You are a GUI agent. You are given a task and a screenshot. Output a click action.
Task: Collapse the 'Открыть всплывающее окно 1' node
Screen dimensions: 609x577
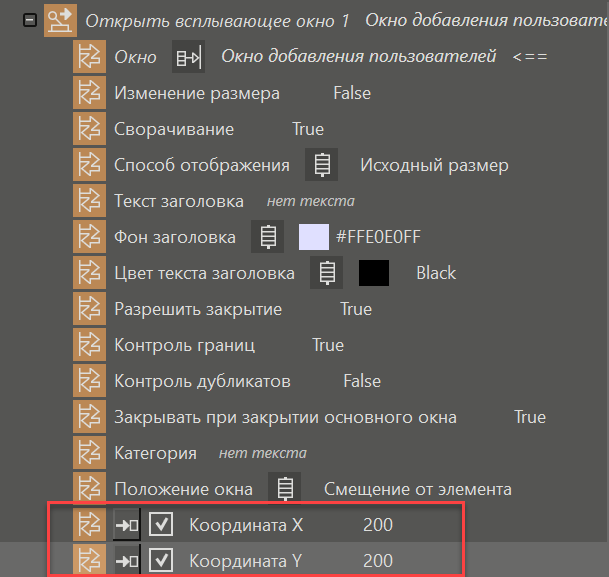click(x=29, y=21)
